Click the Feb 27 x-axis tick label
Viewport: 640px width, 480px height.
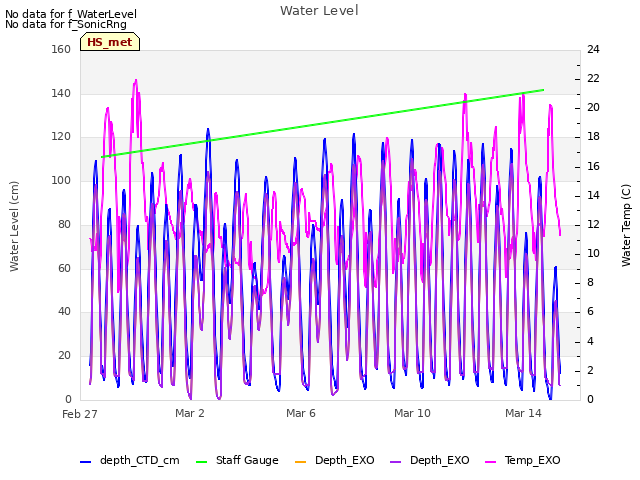[80, 414]
